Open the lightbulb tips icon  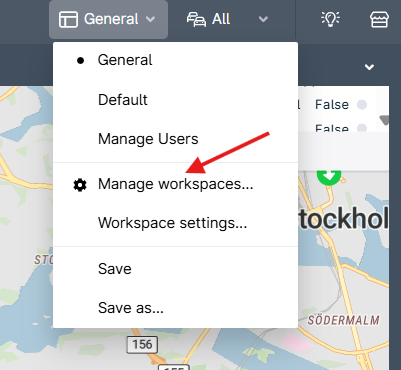[330, 19]
